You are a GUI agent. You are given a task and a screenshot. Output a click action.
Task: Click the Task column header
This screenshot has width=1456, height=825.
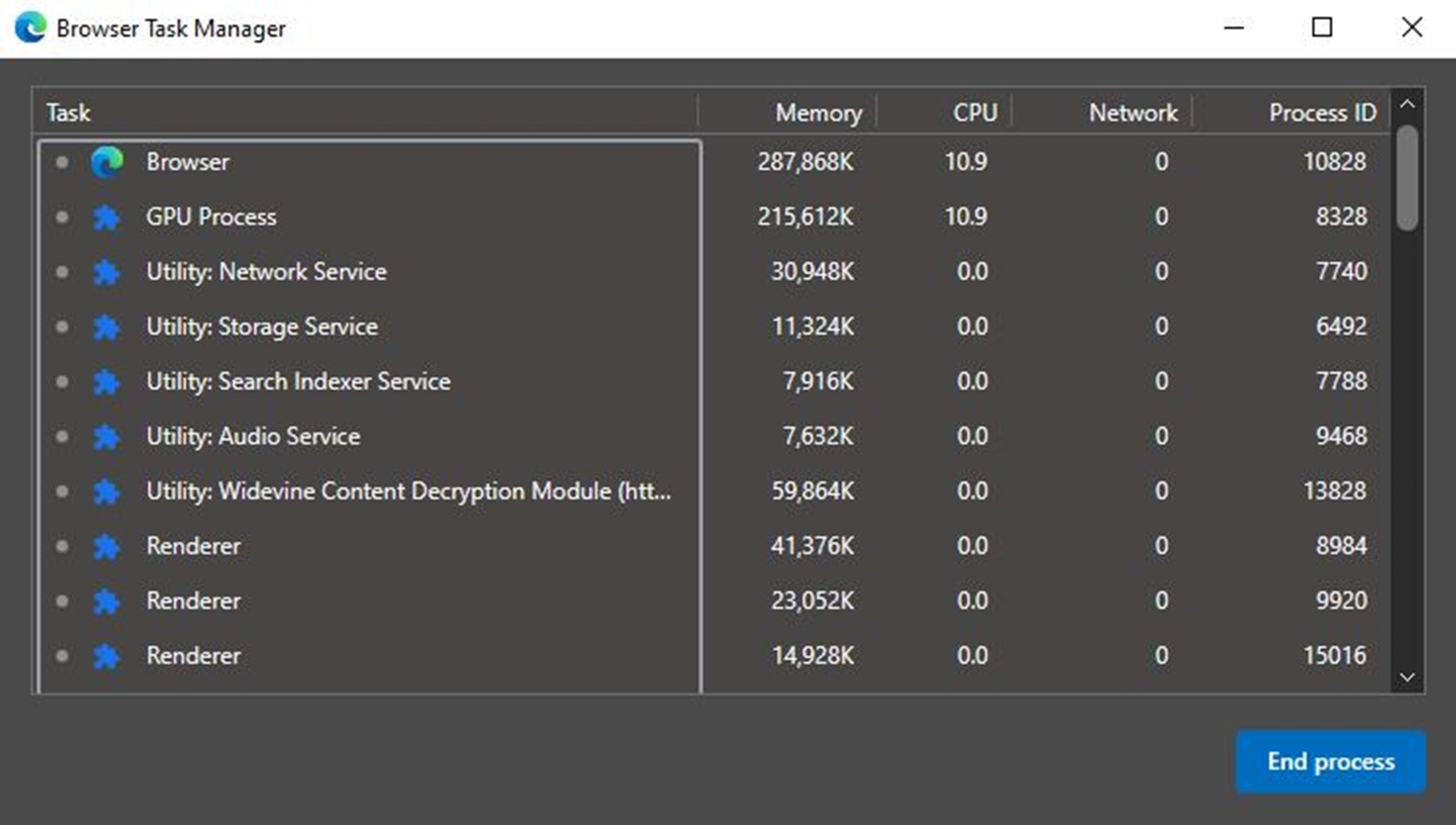coord(67,112)
